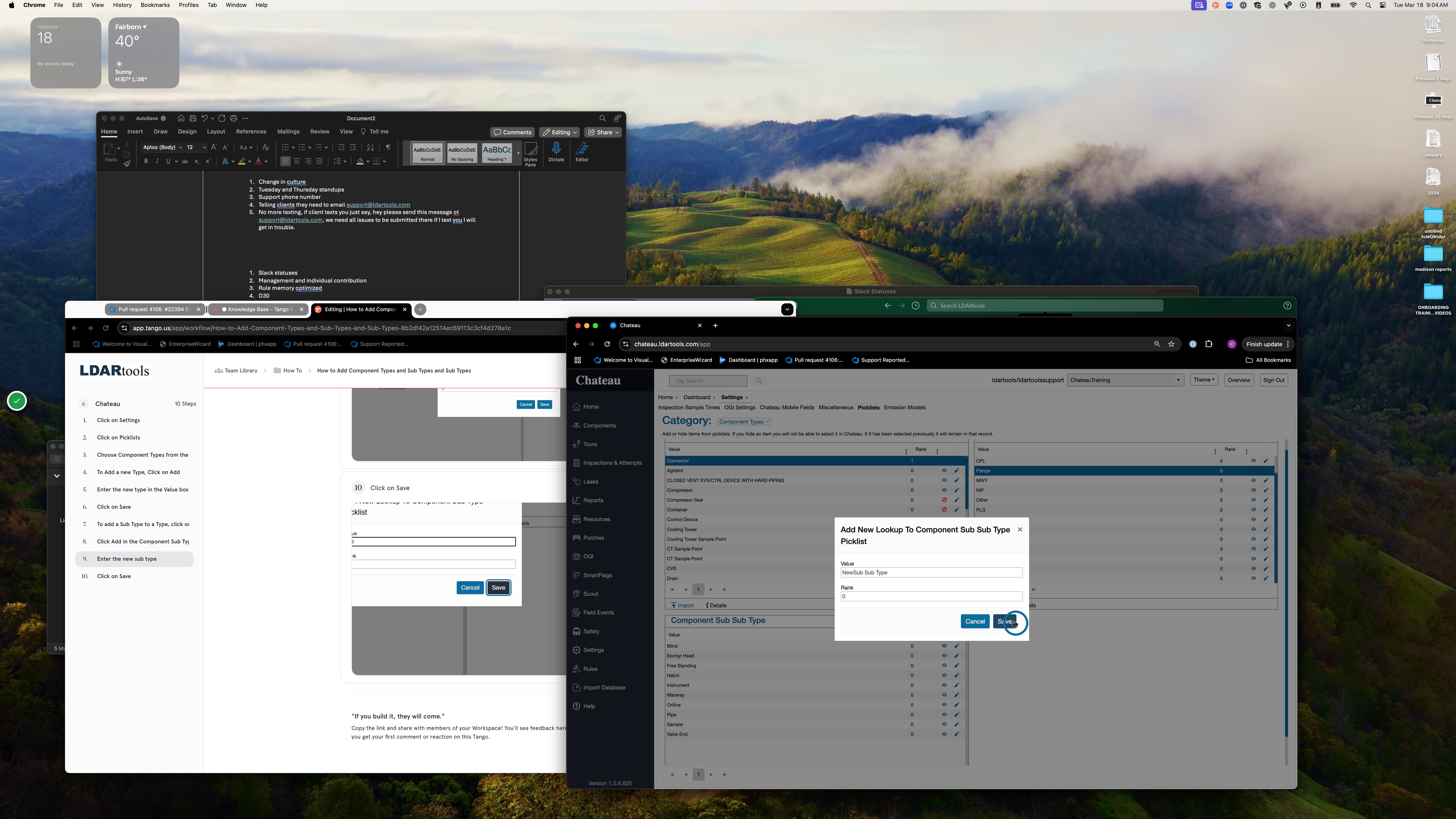Switch to the Insert tab in Word
Viewport: 1456px width, 819px height.
pos(135,132)
